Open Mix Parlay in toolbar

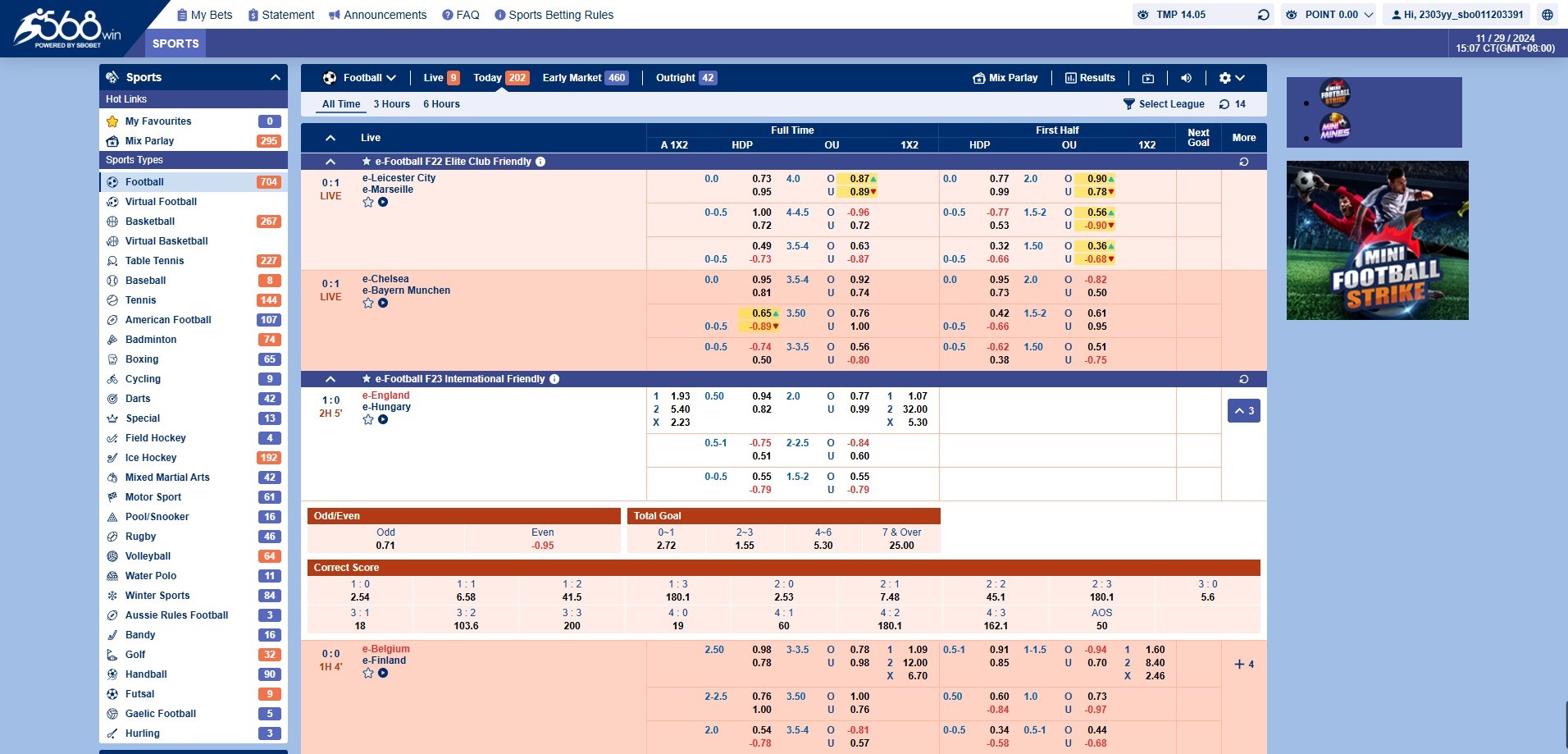(1005, 78)
